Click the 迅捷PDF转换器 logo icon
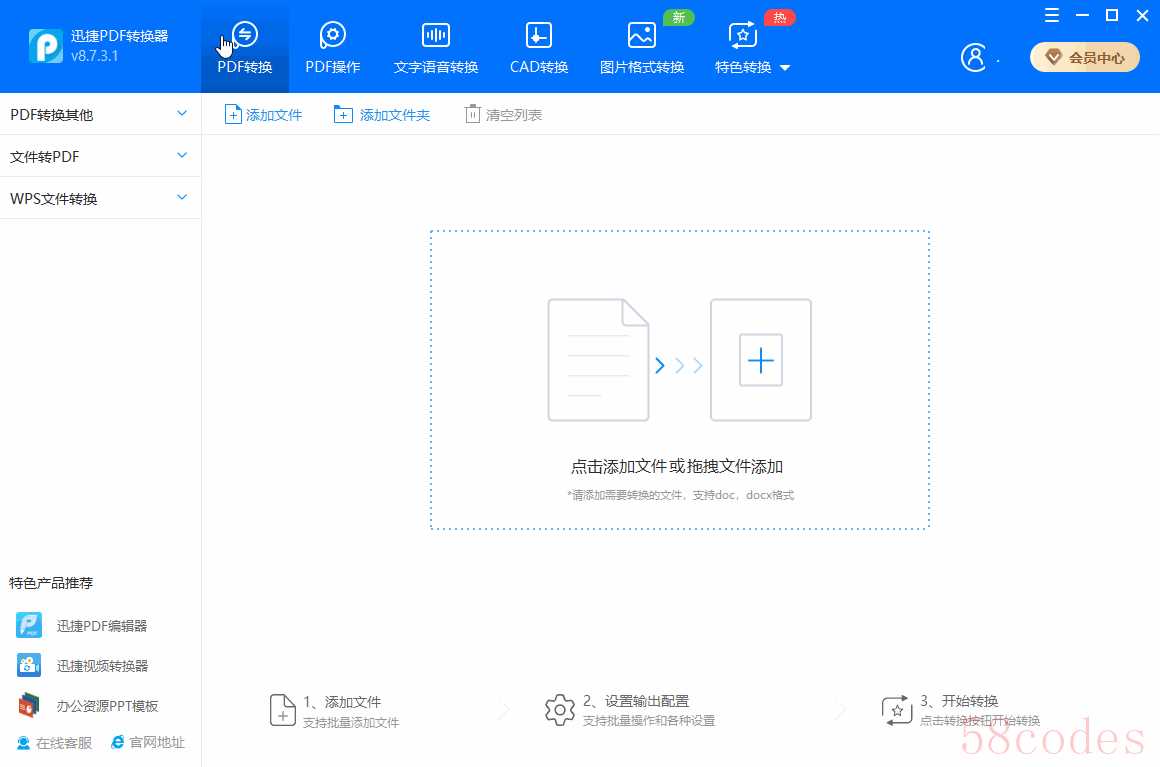The width and height of the screenshot is (1160, 767). (46, 46)
